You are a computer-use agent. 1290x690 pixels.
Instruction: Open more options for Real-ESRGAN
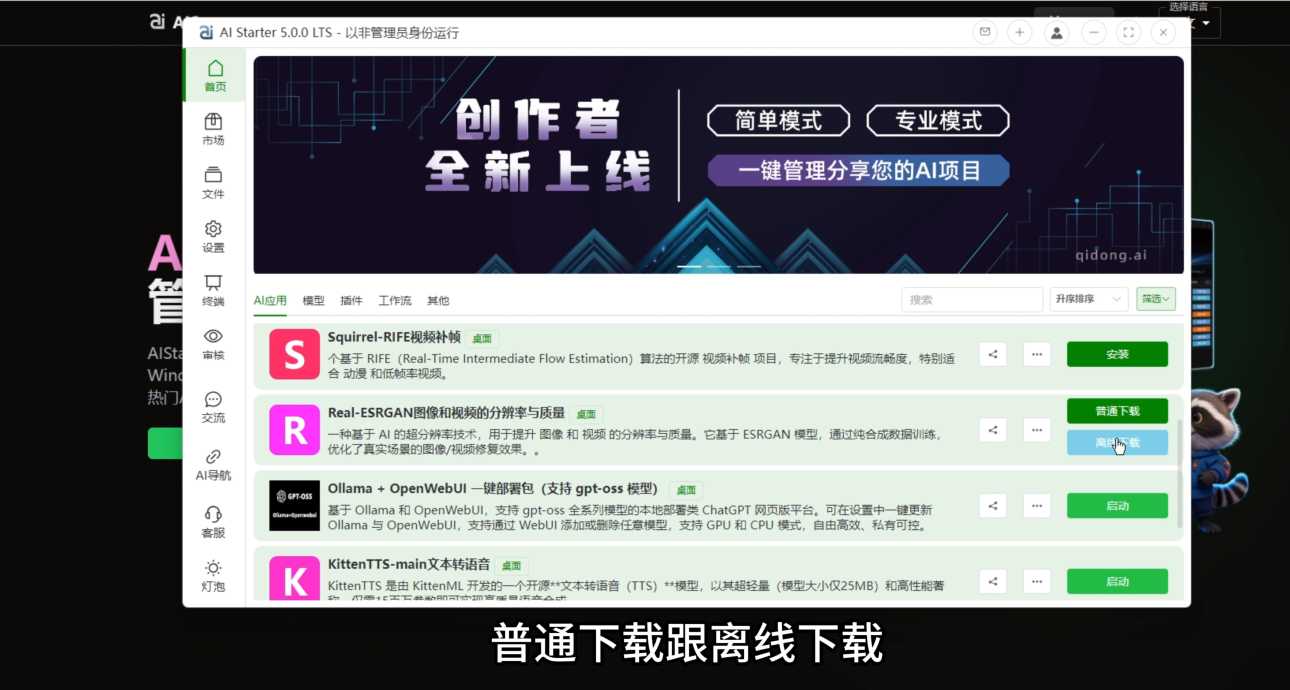click(x=1037, y=430)
